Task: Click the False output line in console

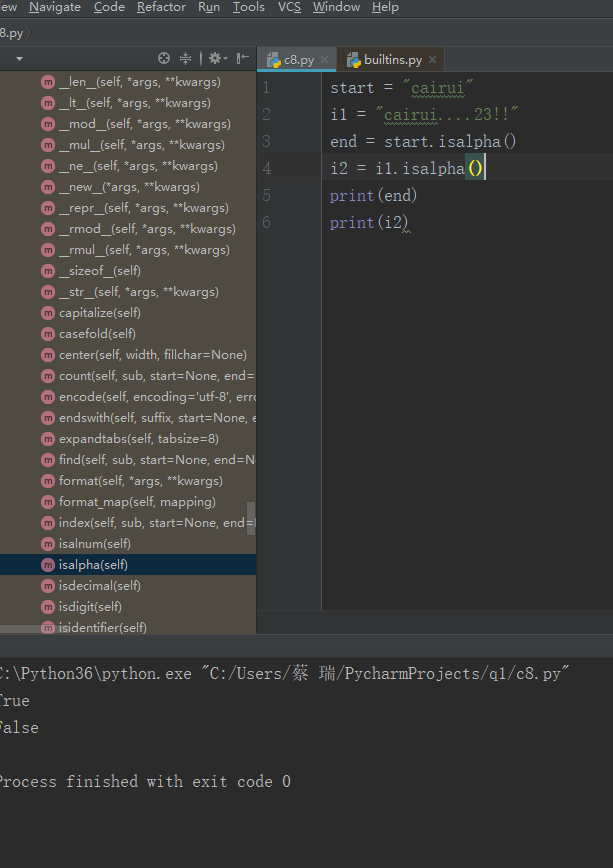Action: click(19, 727)
